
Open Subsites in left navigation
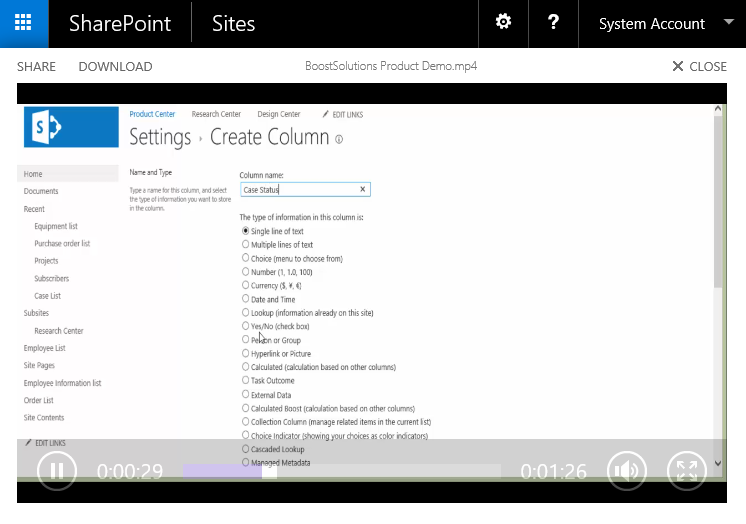(36, 313)
